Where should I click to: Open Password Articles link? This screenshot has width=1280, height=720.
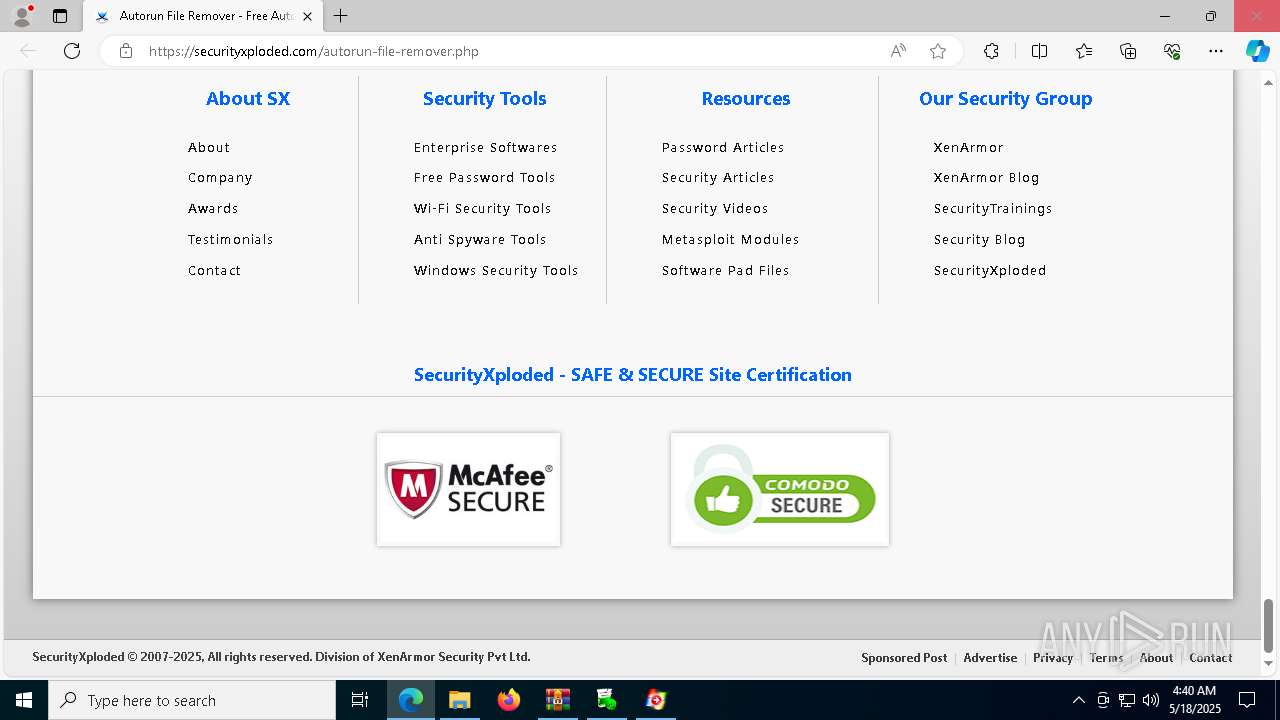(x=723, y=147)
